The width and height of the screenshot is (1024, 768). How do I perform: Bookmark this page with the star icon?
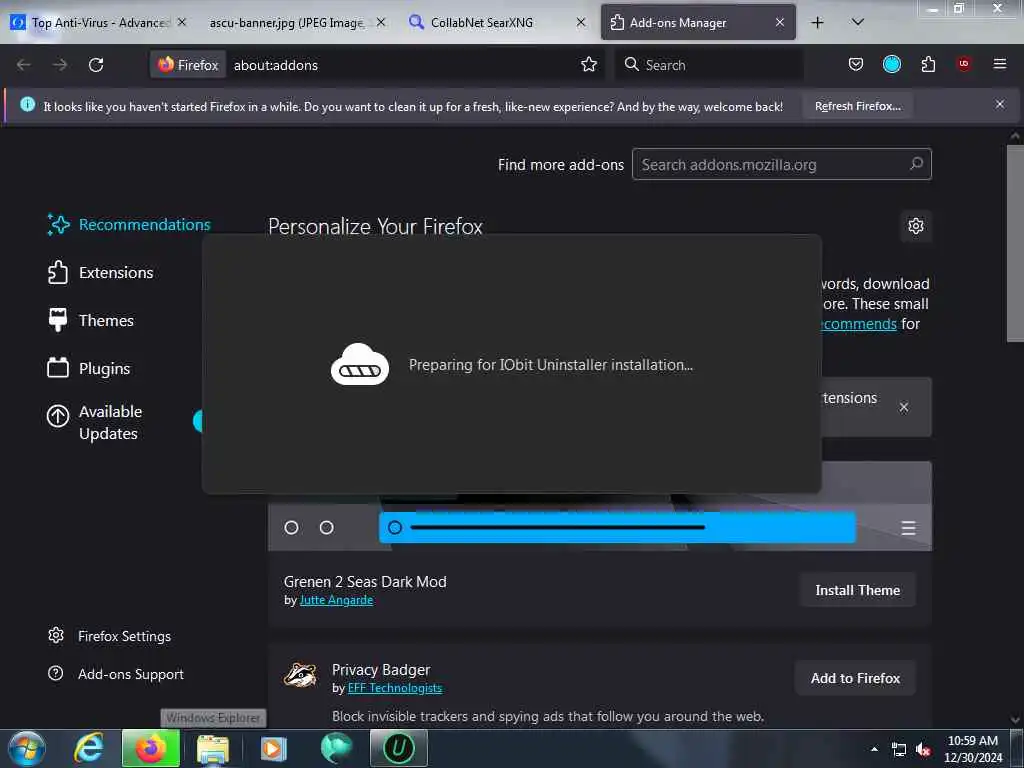pos(589,64)
